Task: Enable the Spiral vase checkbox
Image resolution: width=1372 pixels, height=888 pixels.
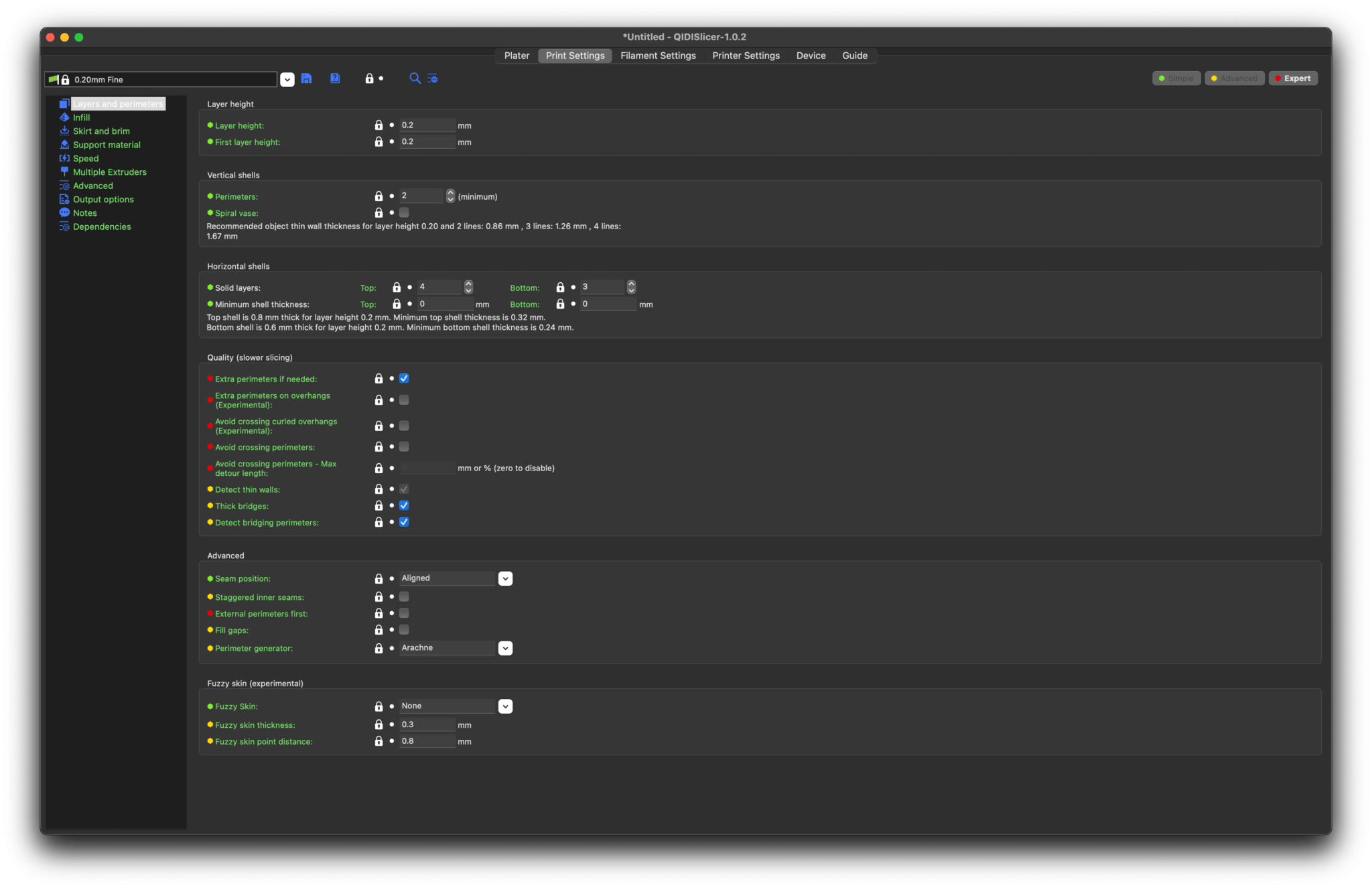Action: (x=404, y=212)
